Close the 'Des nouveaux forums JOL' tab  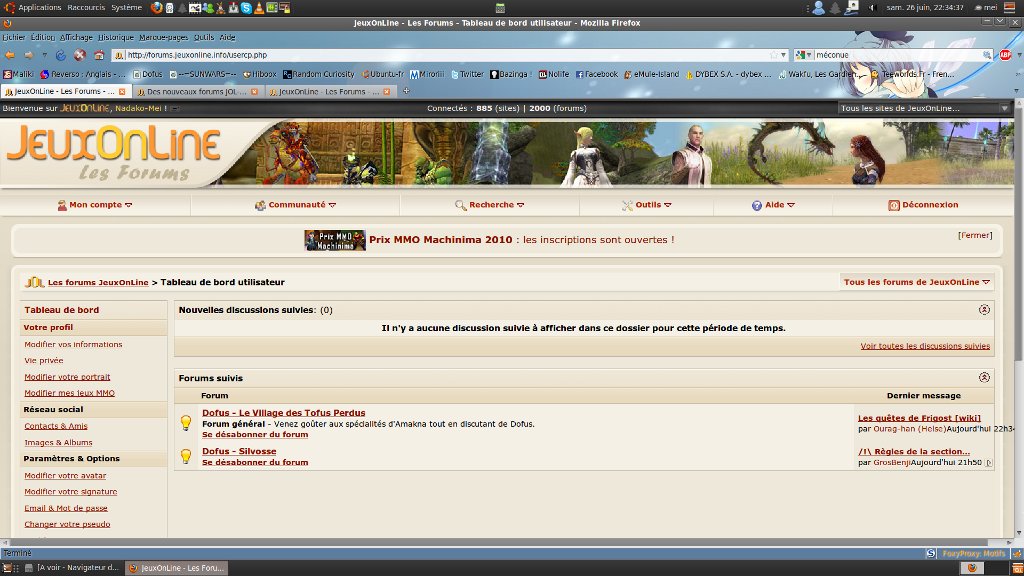pyautogui.click(x=255, y=91)
